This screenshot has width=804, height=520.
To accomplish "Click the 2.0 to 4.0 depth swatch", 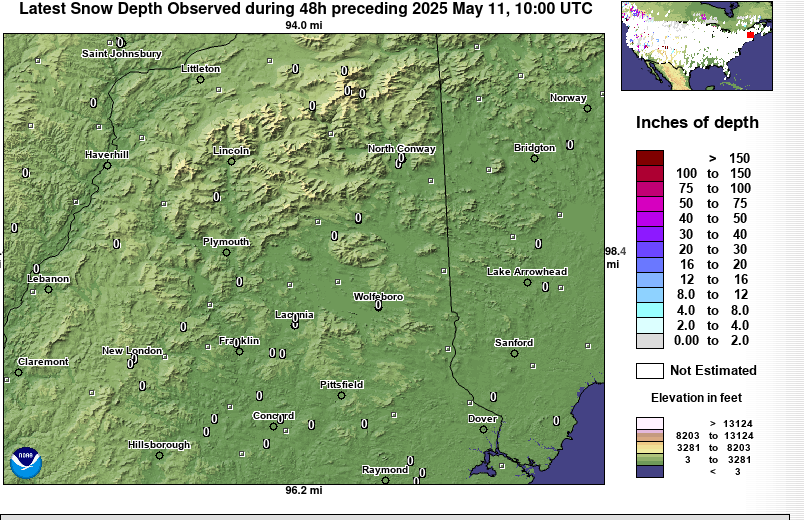I will 650,326.
